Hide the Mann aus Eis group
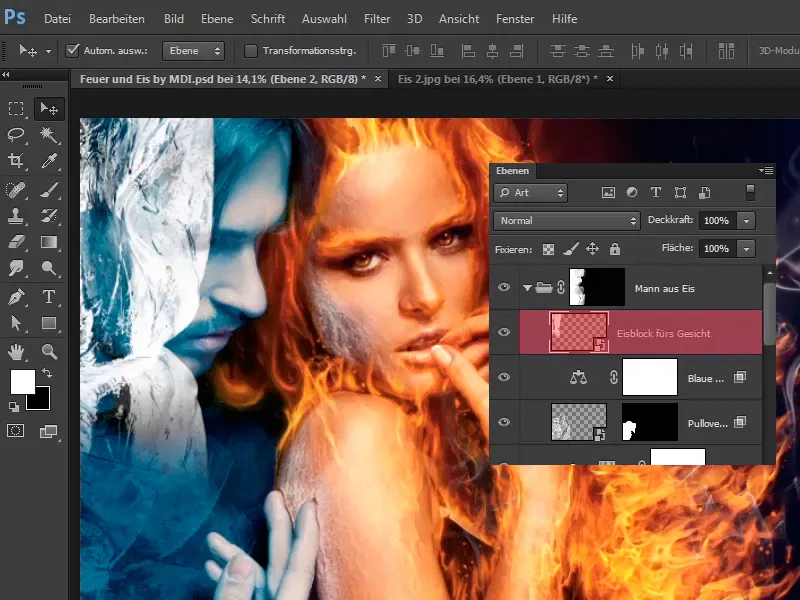The height and width of the screenshot is (600, 800). click(x=504, y=287)
